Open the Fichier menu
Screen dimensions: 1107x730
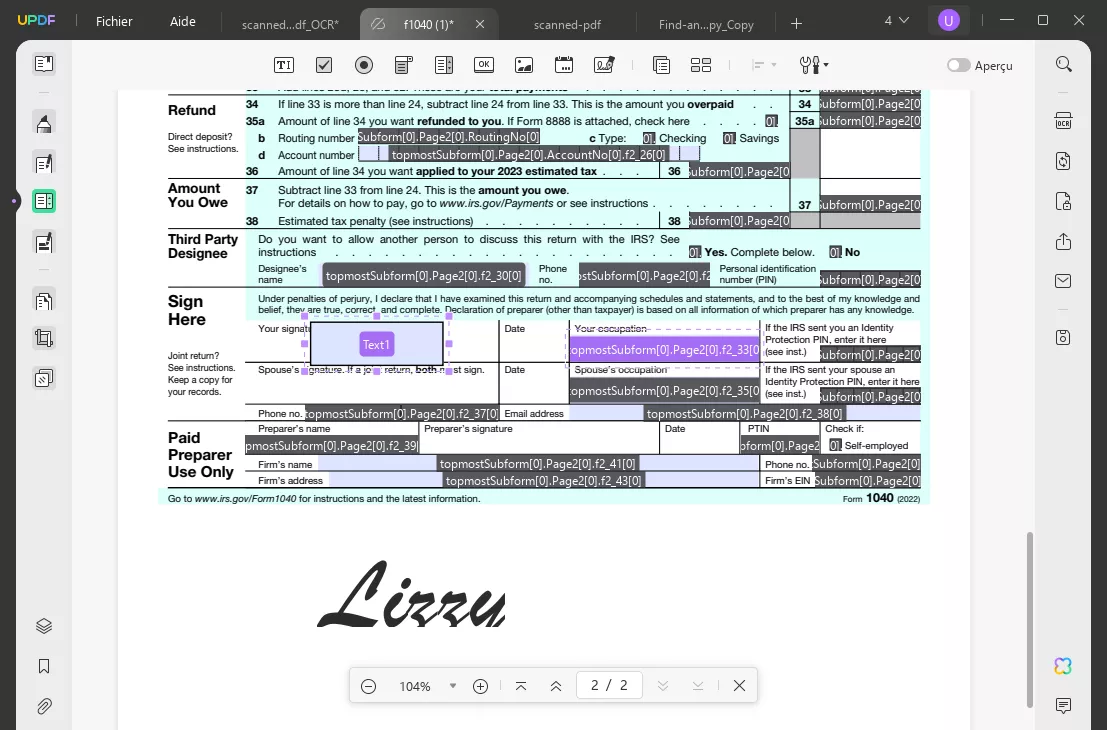coord(114,21)
